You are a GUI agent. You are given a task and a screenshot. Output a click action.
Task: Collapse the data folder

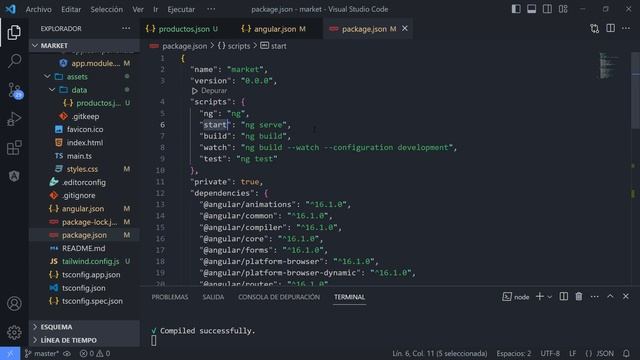pyautogui.click(x=84, y=90)
